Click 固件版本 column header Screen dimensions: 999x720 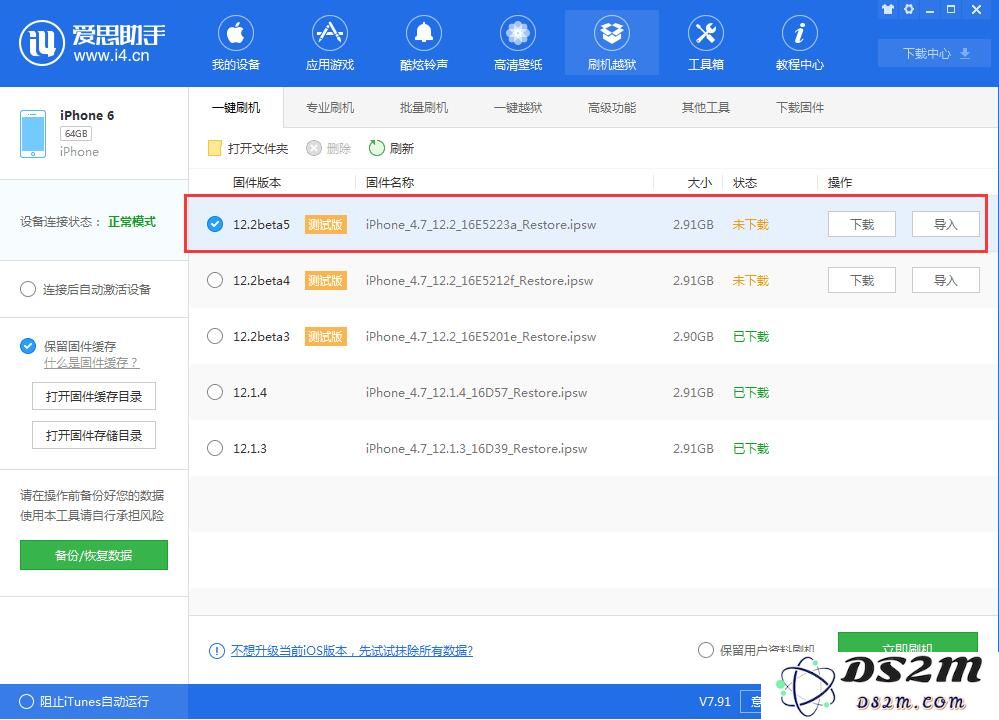point(257,183)
